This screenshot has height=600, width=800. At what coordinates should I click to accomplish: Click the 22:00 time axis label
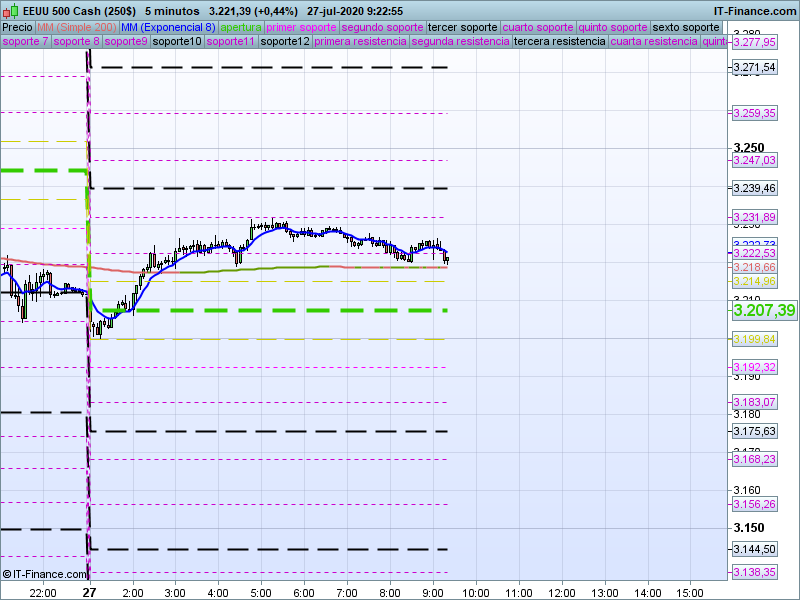point(43,593)
